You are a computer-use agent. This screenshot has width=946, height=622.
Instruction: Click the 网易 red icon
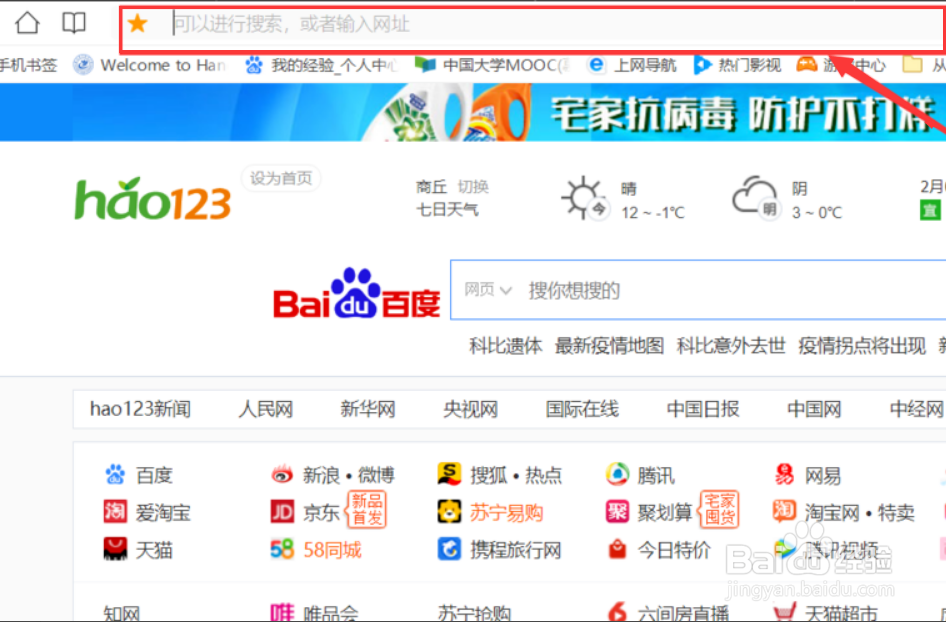pyautogui.click(x=784, y=474)
